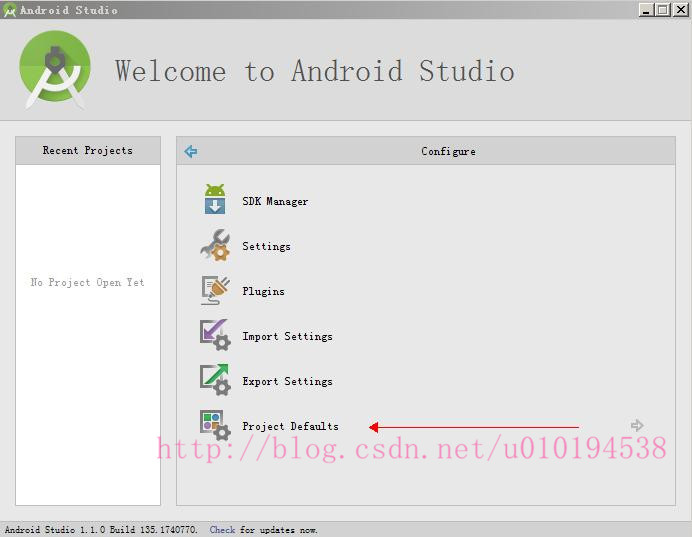Choose Export Settings
692x537 pixels.
coord(287,381)
